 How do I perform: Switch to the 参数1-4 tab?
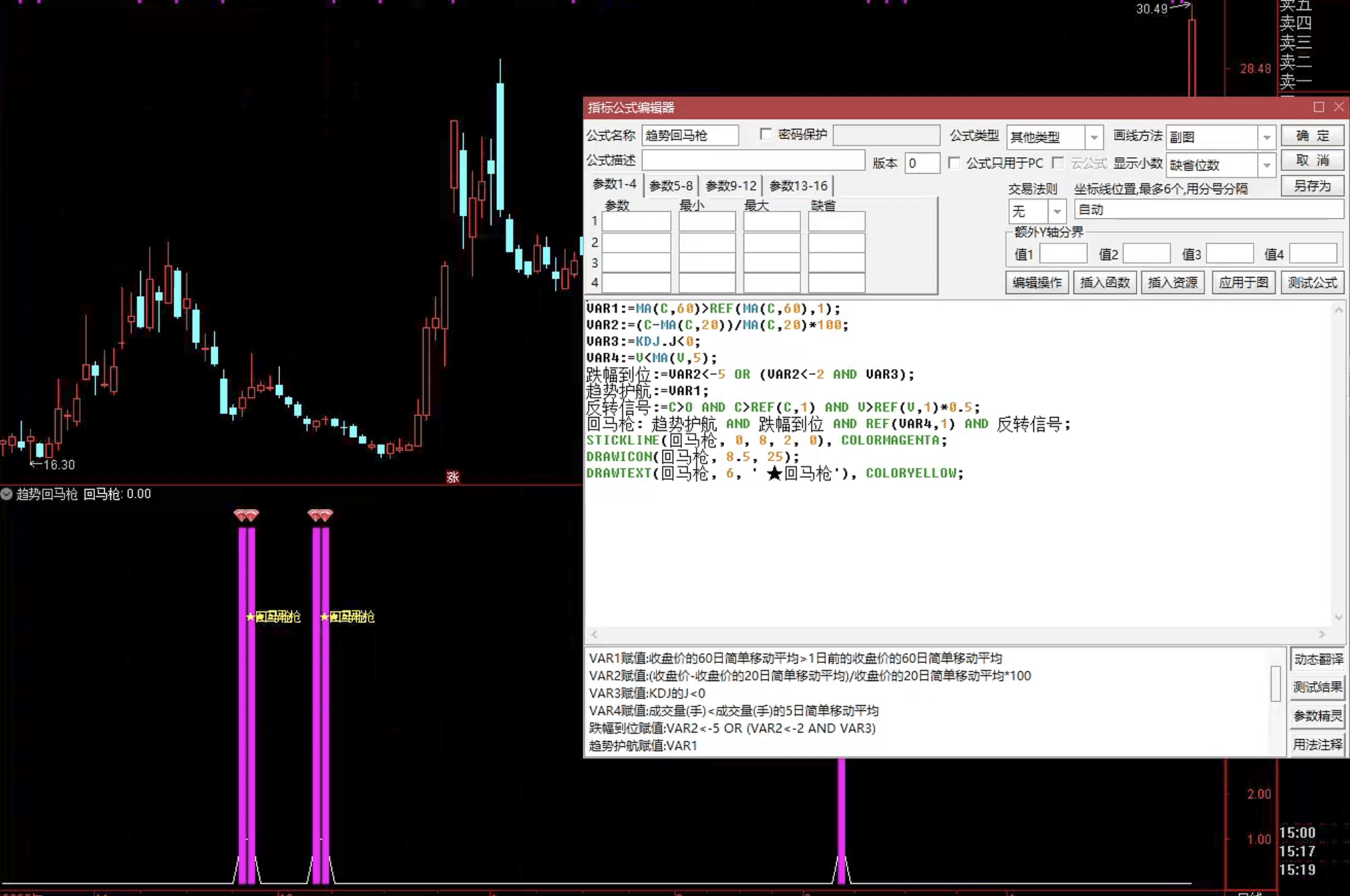[614, 184]
